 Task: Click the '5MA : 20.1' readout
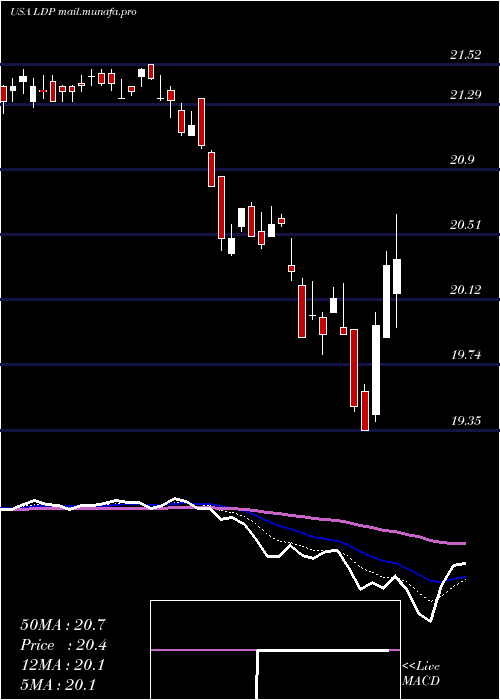(58, 685)
